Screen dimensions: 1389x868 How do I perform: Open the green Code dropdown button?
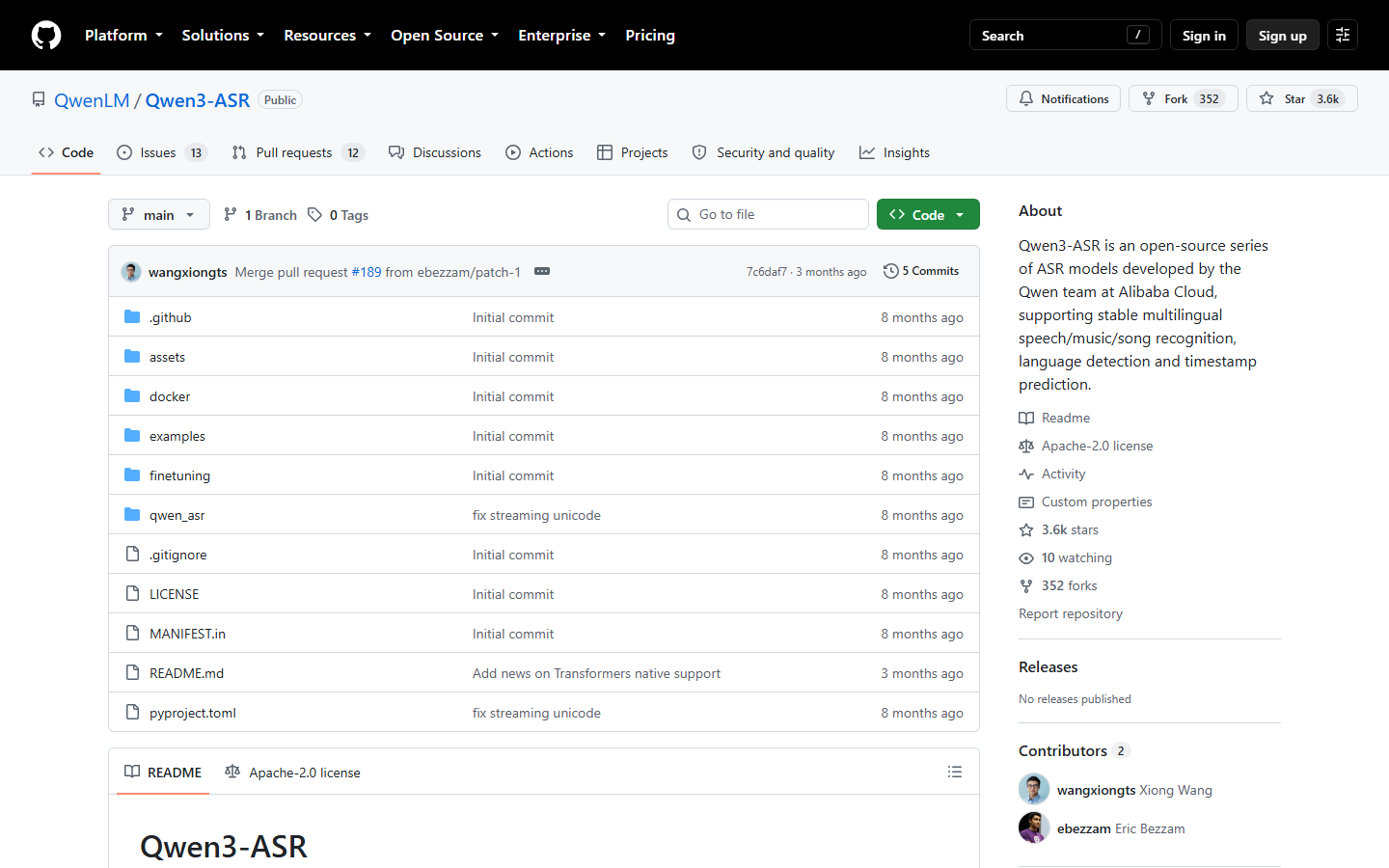click(928, 215)
